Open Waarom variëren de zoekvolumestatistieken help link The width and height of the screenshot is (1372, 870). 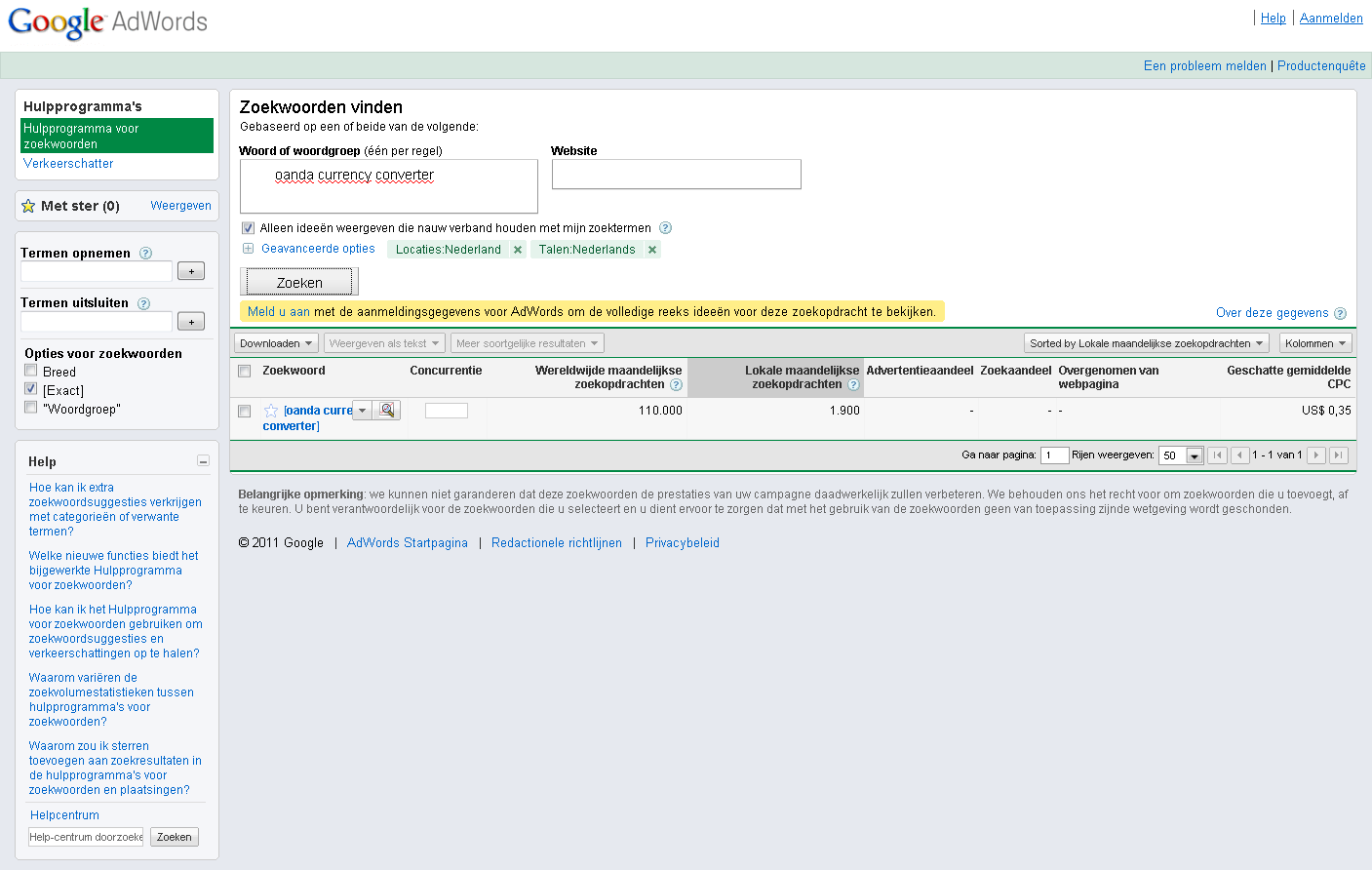111,699
